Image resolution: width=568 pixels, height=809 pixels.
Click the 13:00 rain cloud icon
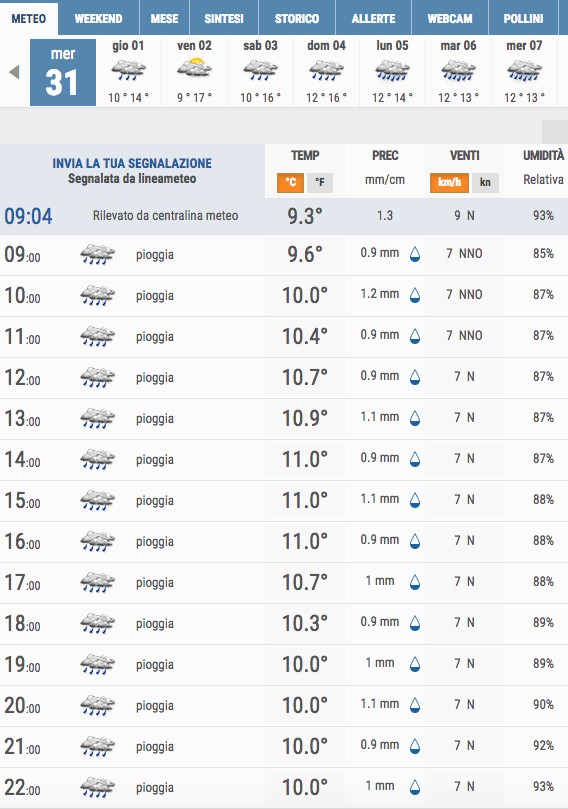pyautogui.click(x=98, y=418)
